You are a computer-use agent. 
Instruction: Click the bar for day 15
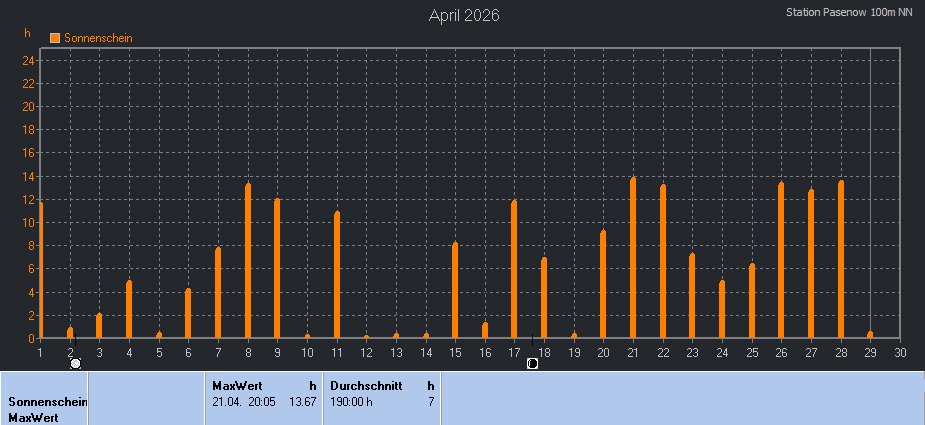click(455, 290)
